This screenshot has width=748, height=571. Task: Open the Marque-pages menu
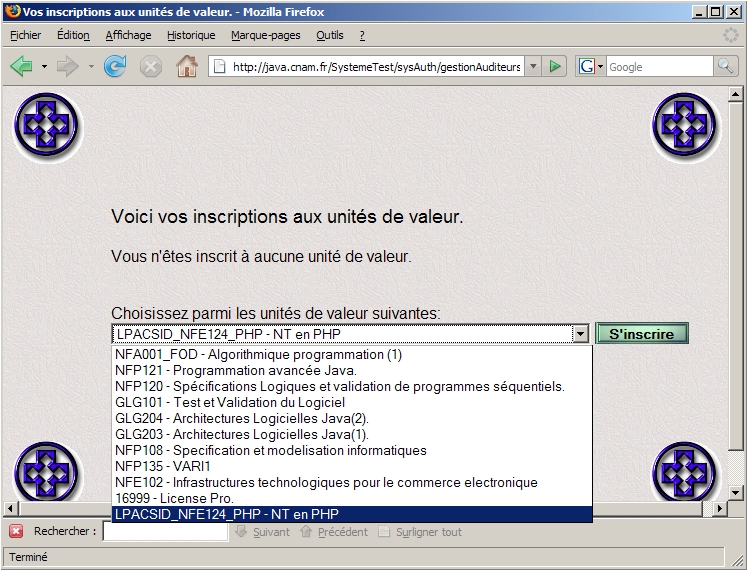pos(266,35)
